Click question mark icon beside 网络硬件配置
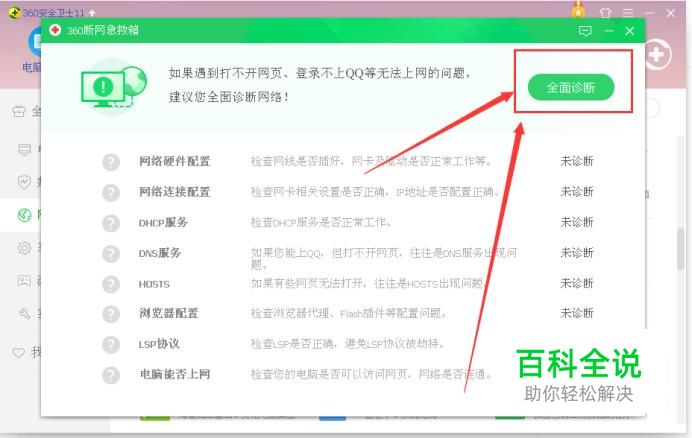The width and height of the screenshot is (692, 438). [111, 162]
